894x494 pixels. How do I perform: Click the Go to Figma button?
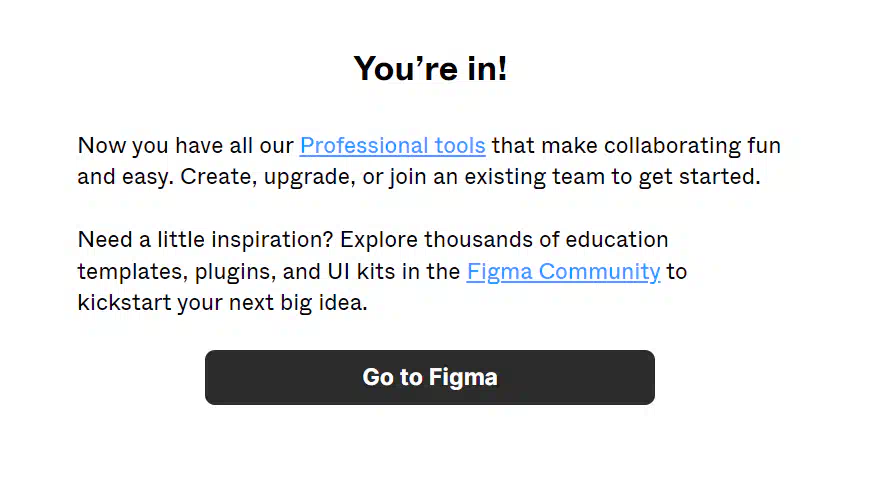[430, 378]
